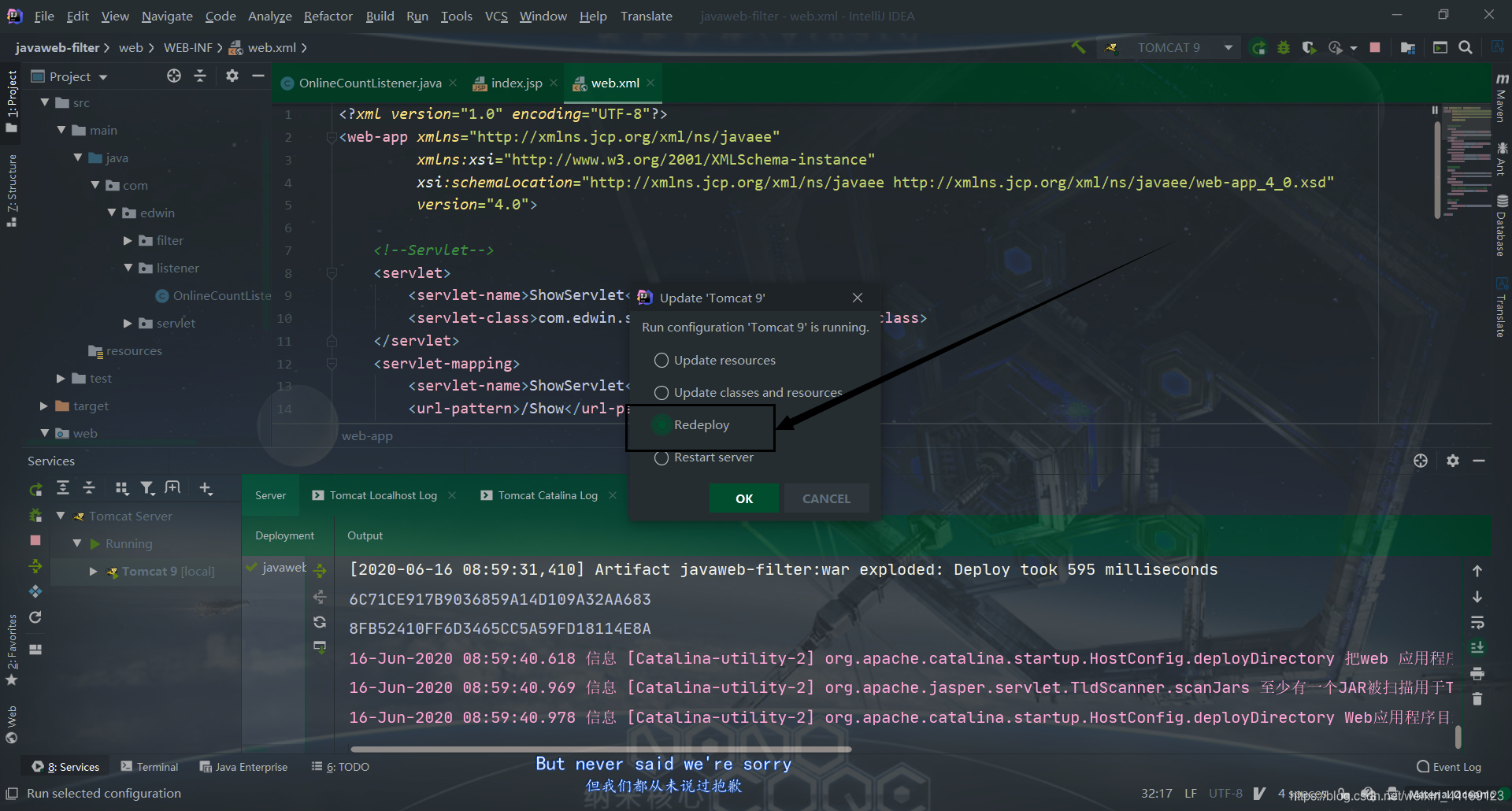This screenshot has height=811, width=1512.
Task: Click the locate target icon in Project panel
Action: coord(174,76)
